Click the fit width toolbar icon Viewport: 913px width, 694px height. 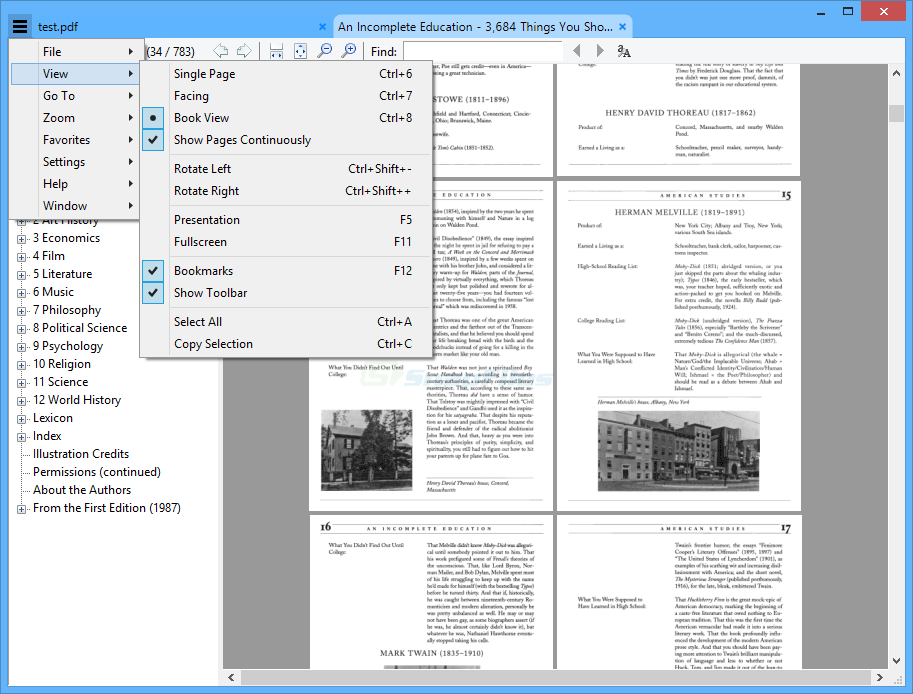point(276,51)
